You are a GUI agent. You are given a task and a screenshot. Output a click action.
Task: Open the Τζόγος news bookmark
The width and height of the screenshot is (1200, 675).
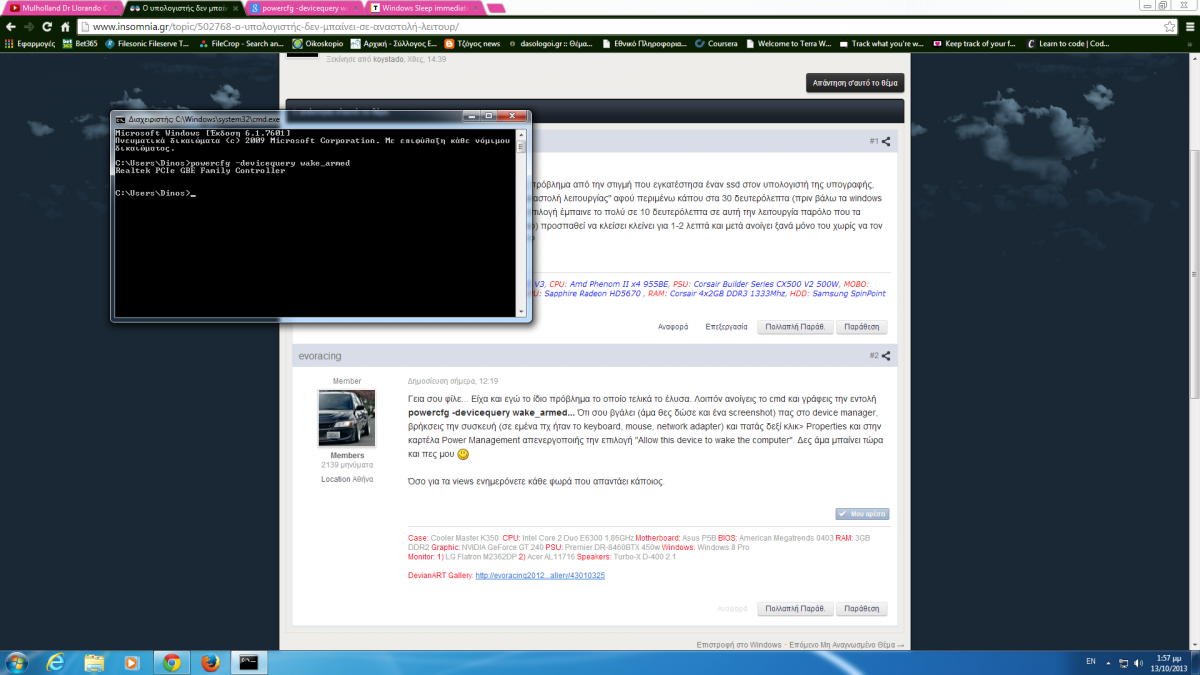[x=472, y=44]
